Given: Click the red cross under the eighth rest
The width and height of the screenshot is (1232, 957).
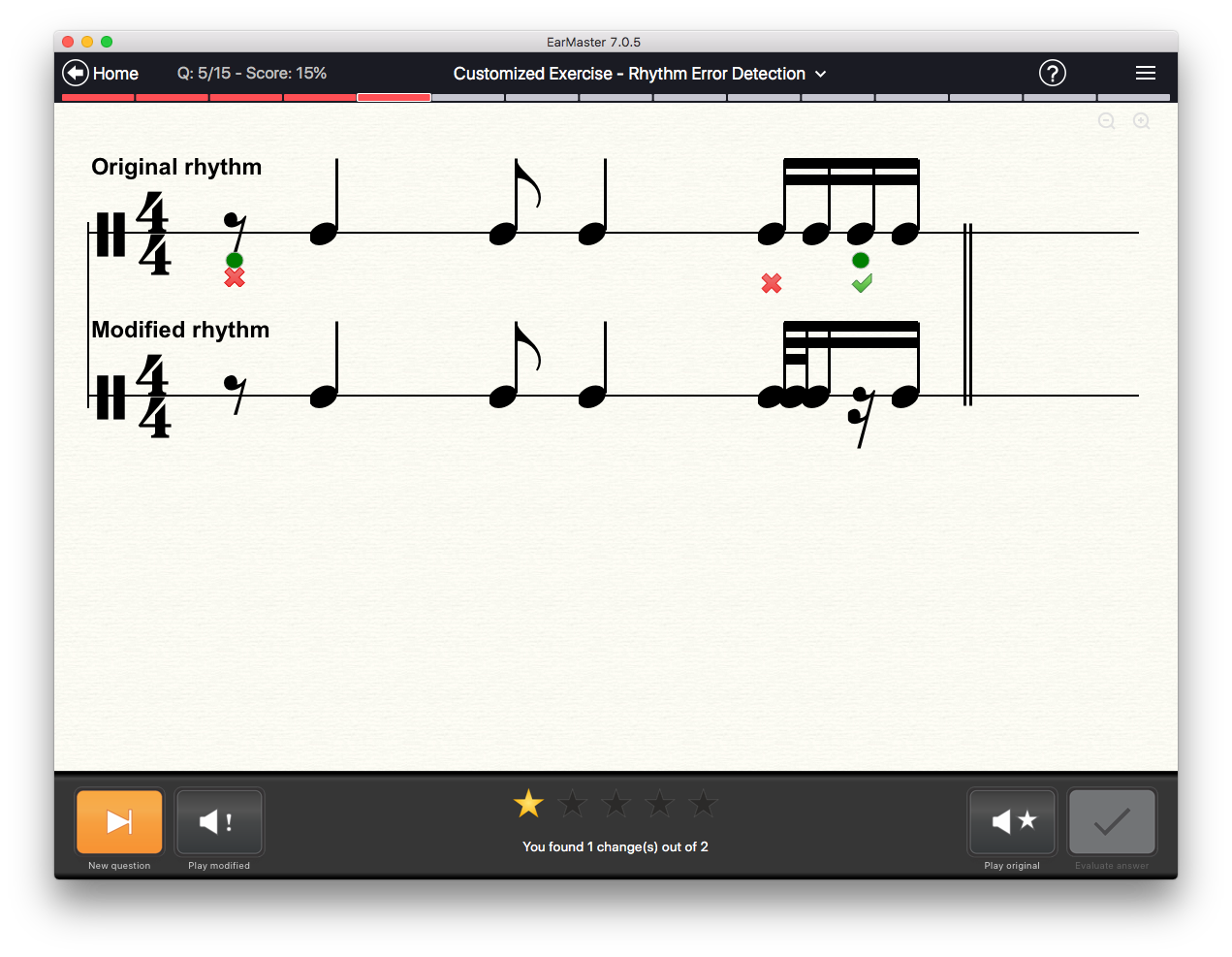Looking at the screenshot, I should [235, 278].
